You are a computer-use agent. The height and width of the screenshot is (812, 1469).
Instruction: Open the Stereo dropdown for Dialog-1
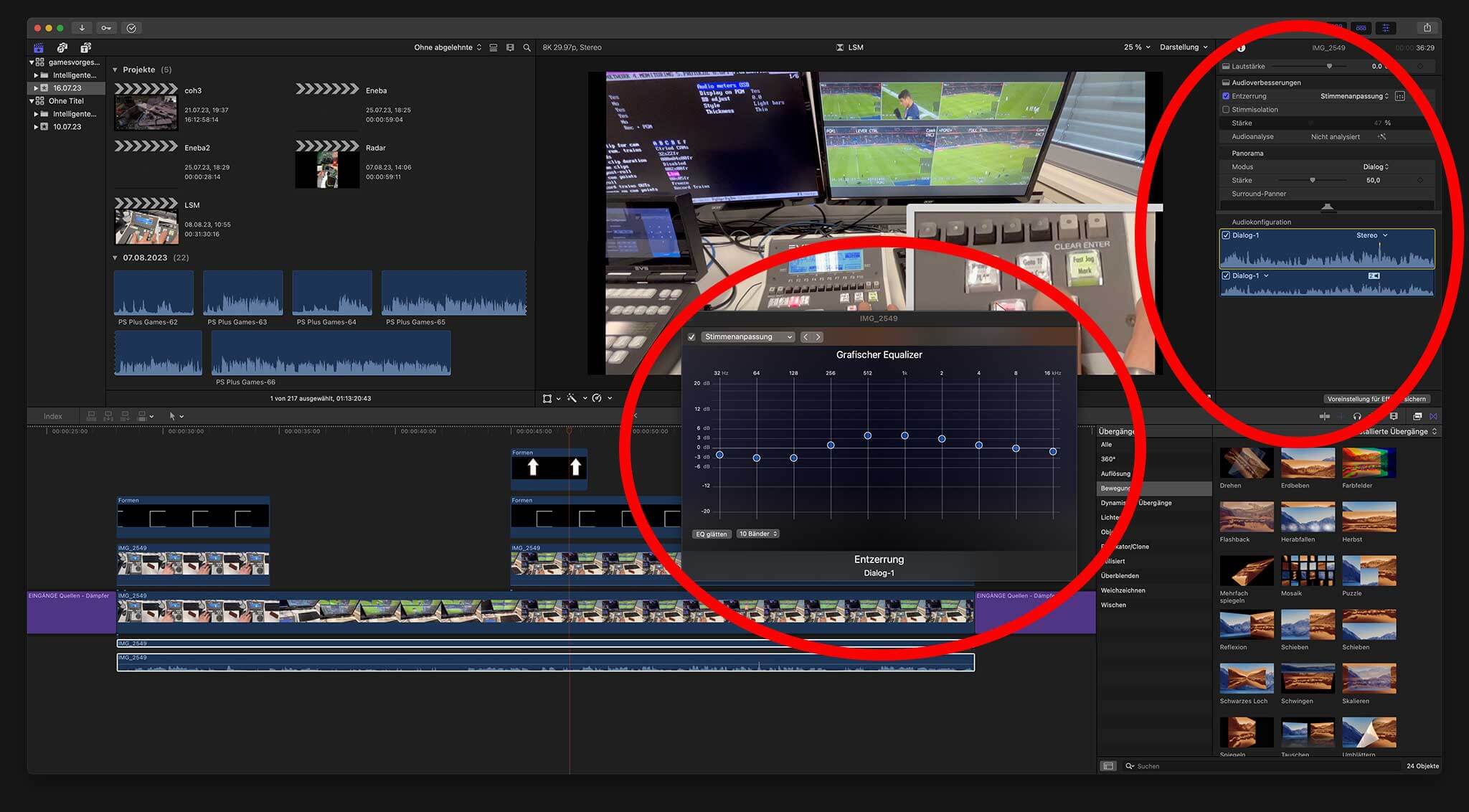coord(1371,235)
